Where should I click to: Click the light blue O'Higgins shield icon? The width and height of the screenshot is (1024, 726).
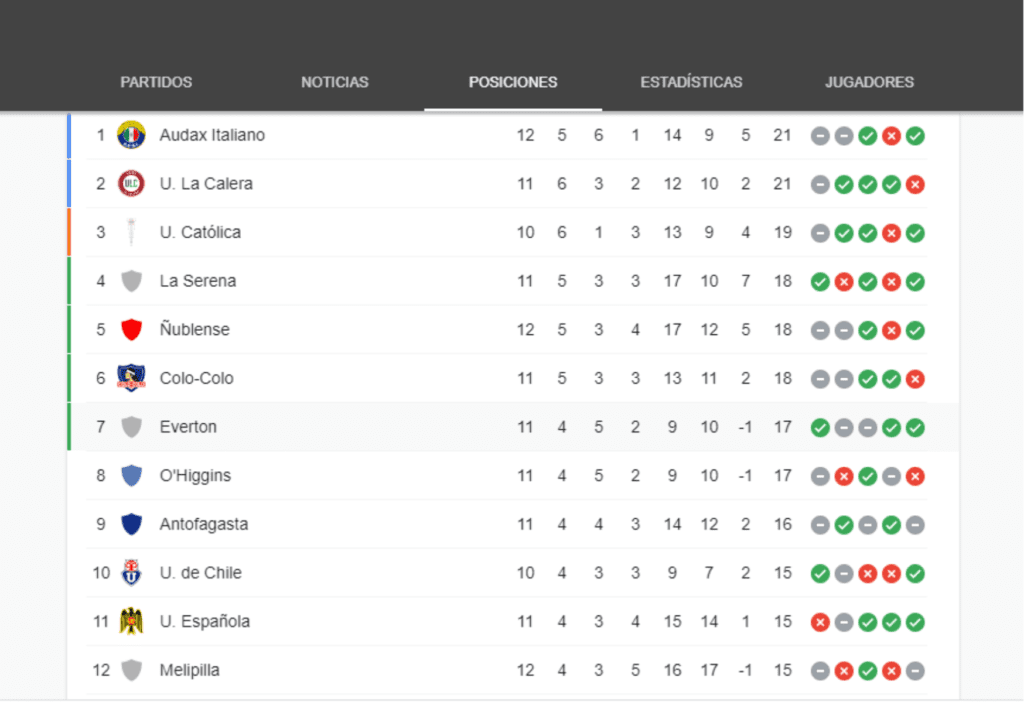pos(131,475)
